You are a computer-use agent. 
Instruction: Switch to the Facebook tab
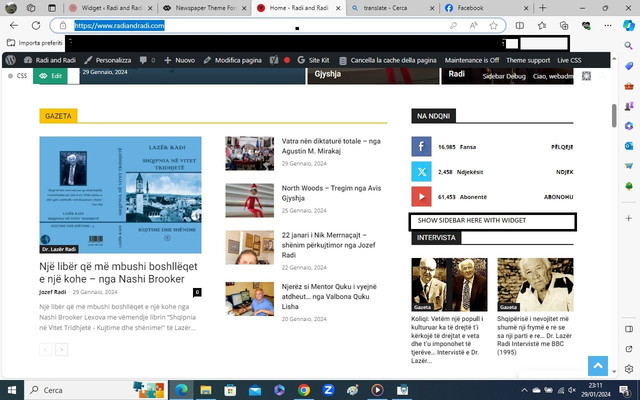tap(486, 8)
